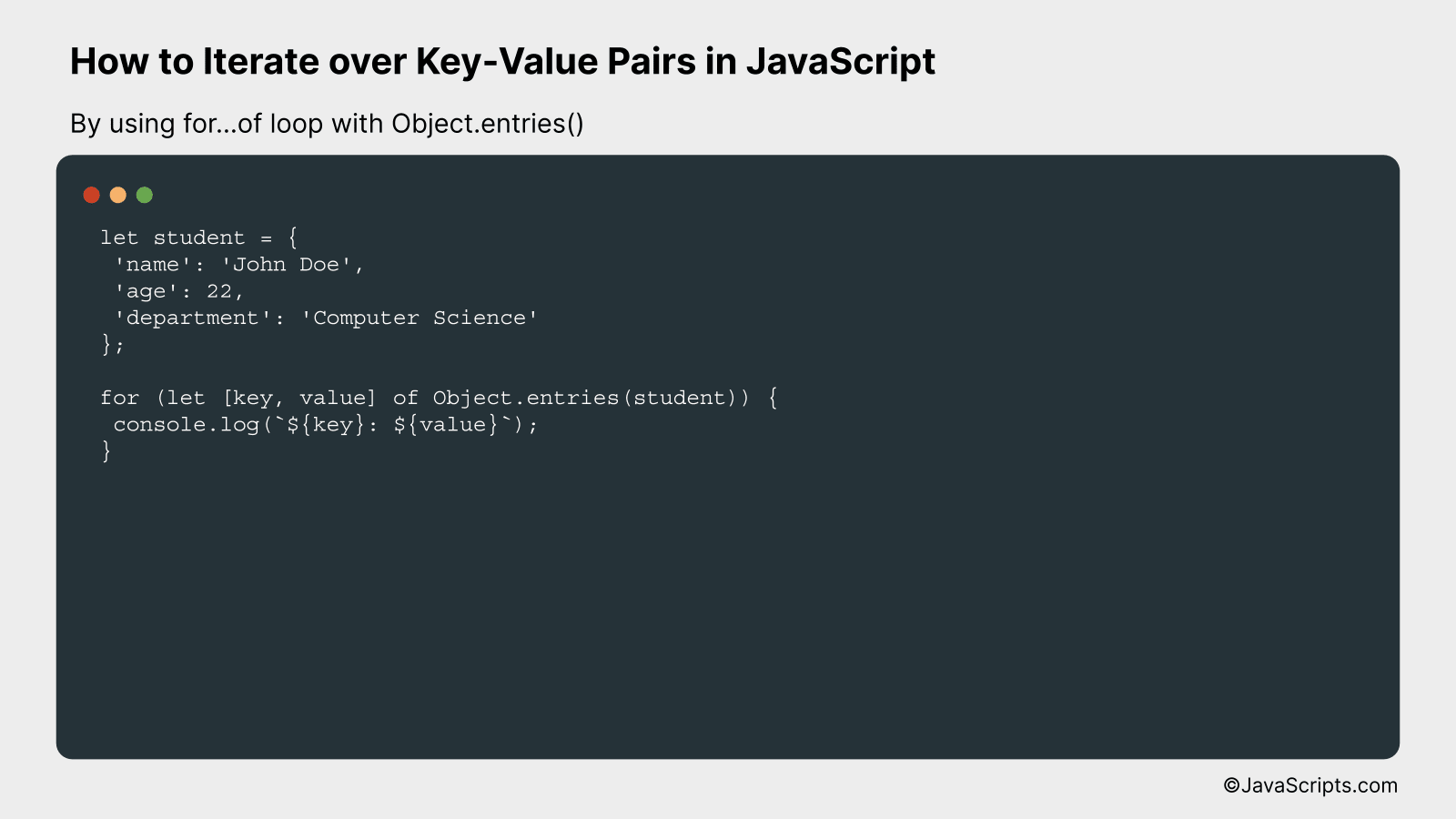Click the green maximize dot in code window
This screenshot has height=819, width=1456.
(x=144, y=195)
